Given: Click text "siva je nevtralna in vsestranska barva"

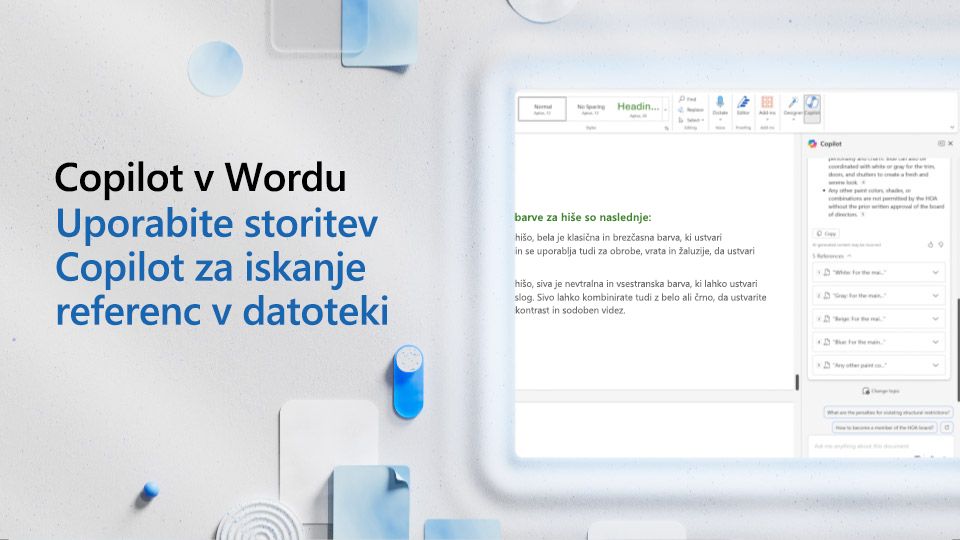Looking at the screenshot, I should pyautogui.click(x=615, y=284).
